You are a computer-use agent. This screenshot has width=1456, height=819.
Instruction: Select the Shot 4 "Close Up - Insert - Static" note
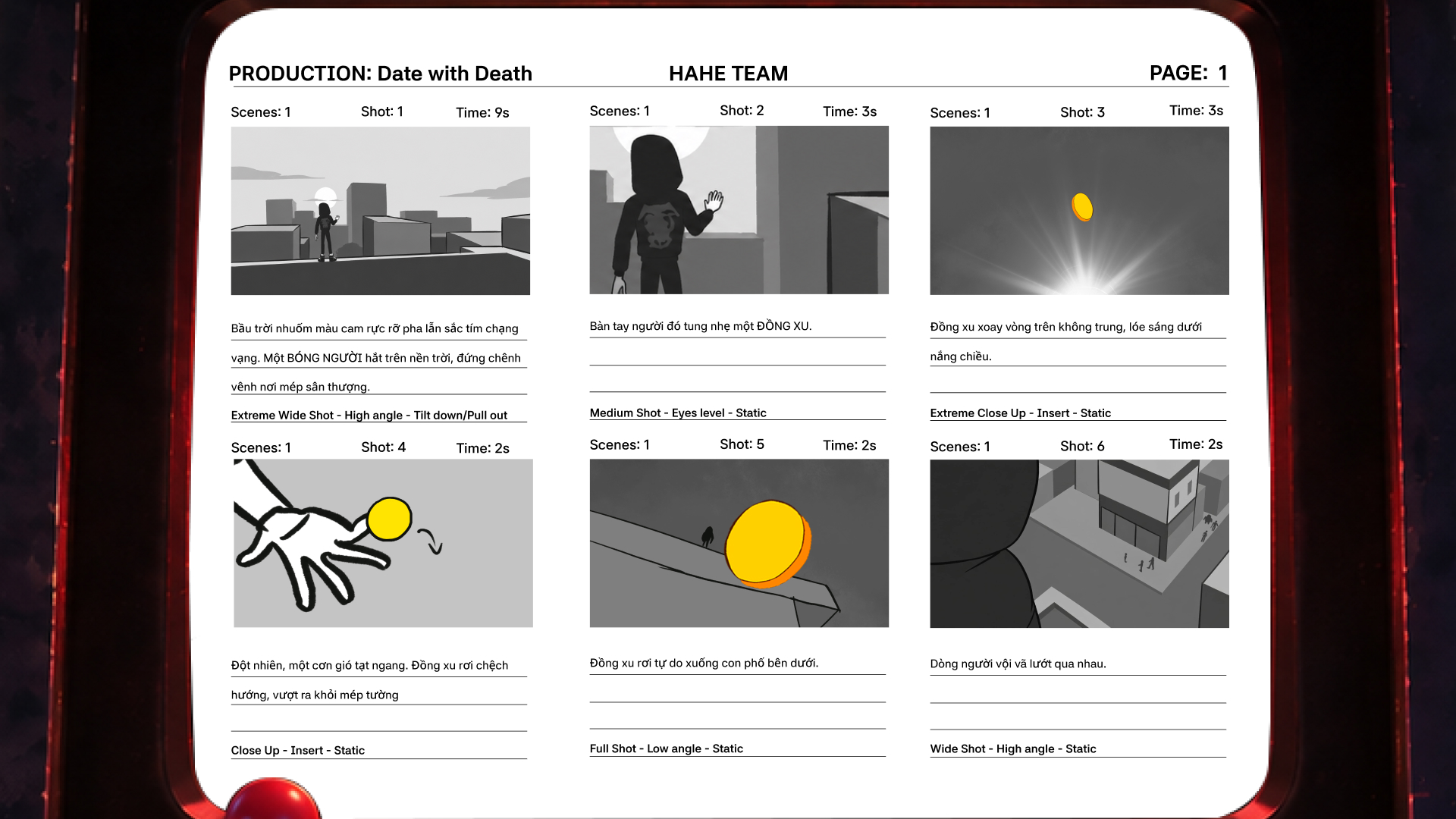coord(298,751)
